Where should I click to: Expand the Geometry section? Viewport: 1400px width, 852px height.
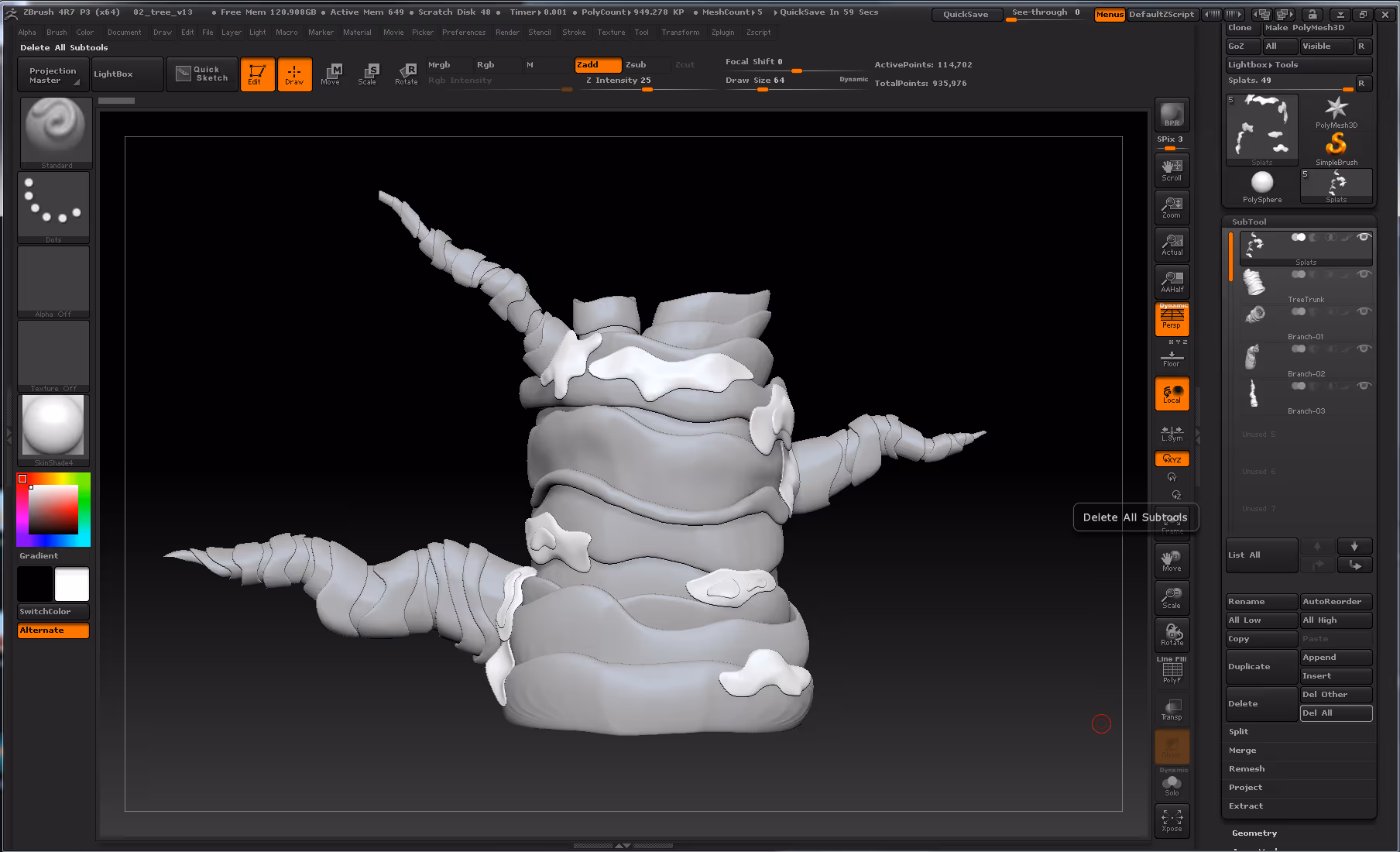pos(1254,833)
